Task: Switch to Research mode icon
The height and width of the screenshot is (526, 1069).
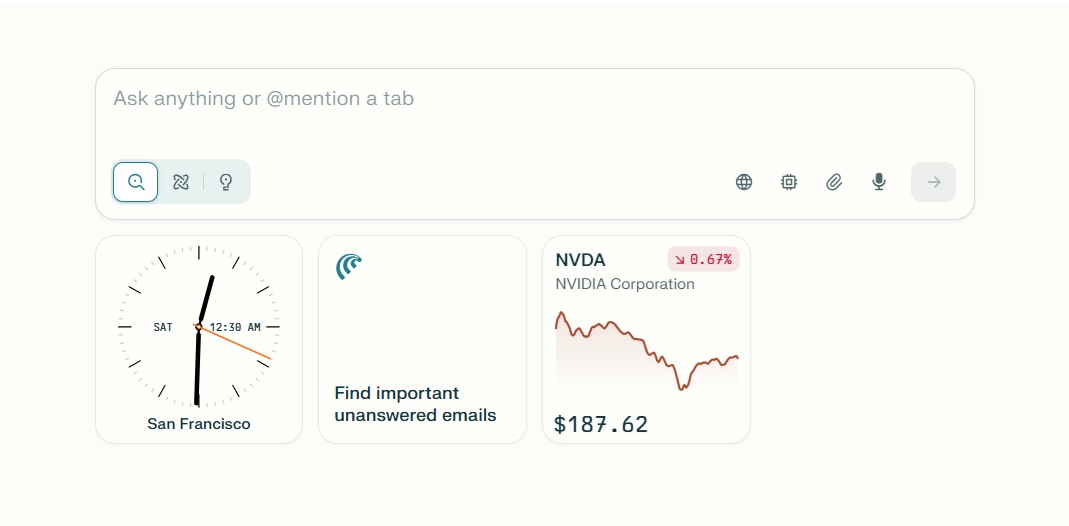Action: [x=181, y=182]
